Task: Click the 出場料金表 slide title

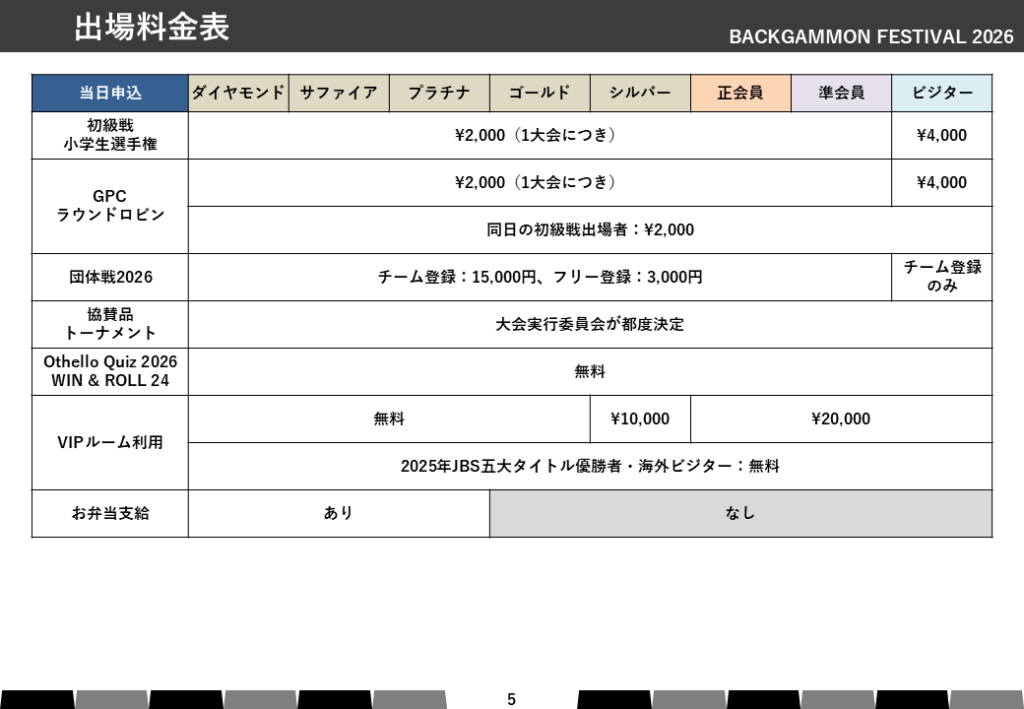Action: click(152, 28)
